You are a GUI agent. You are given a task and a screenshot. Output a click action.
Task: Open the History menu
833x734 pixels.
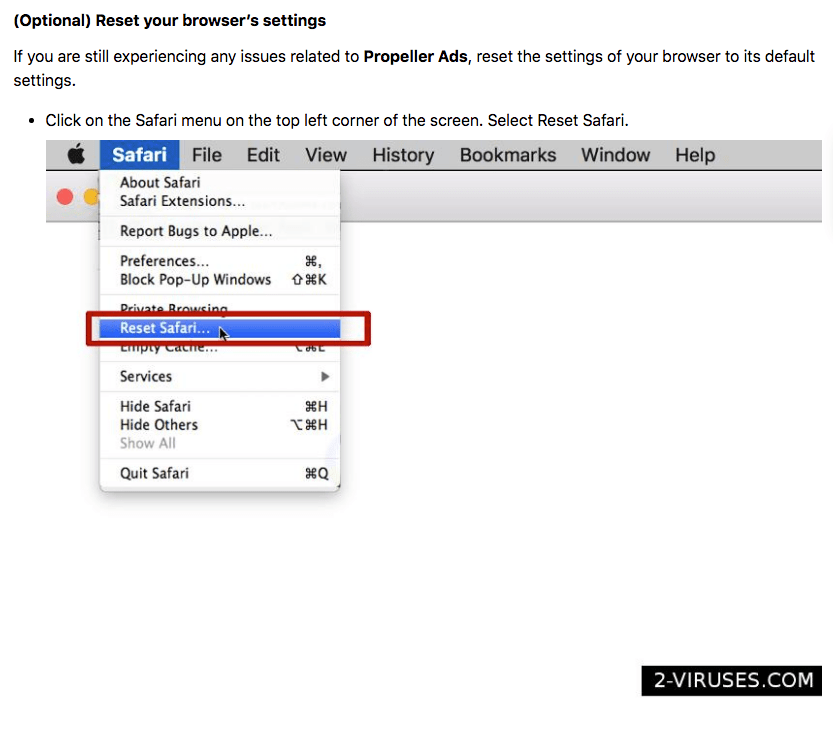point(403,155)
